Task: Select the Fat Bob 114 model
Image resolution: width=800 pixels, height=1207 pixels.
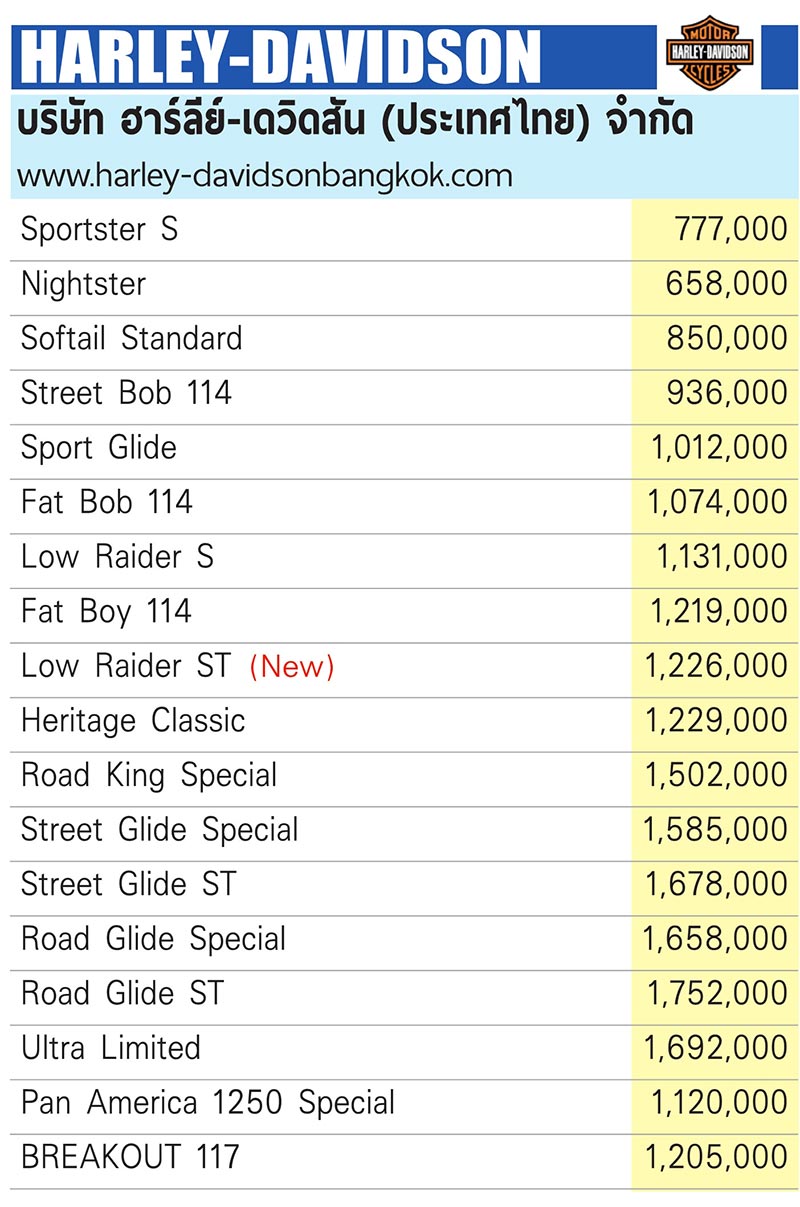Action: tap(107, 502)
